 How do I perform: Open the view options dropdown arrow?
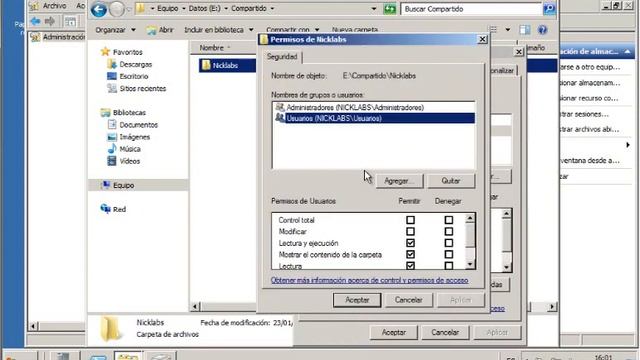click(507, 30)
